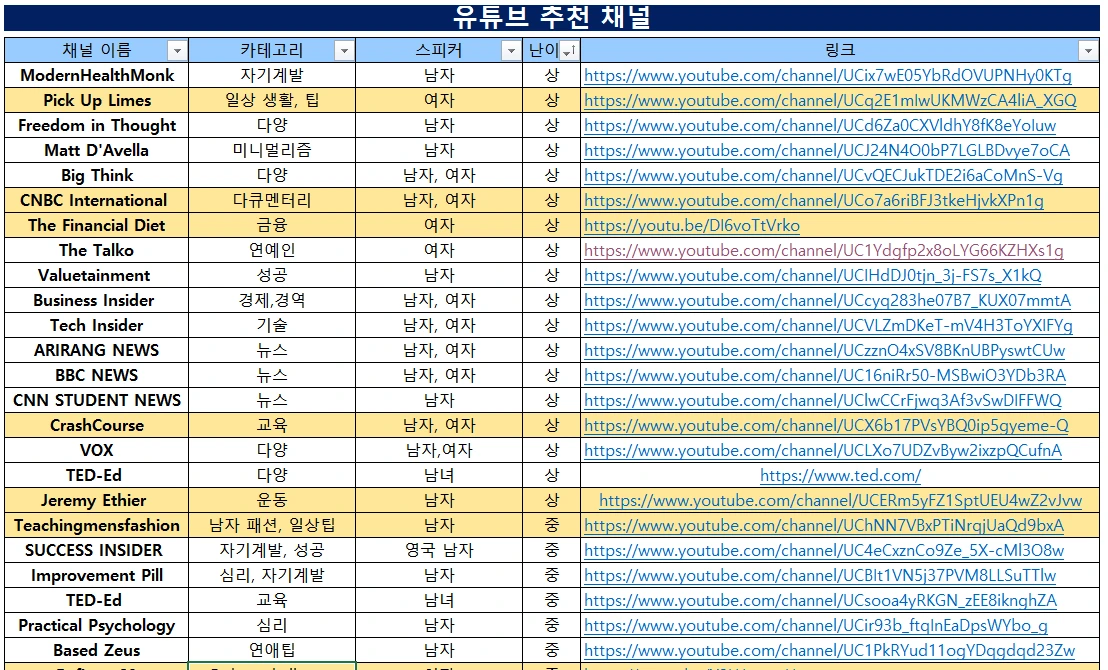The height and width of the screenshot is (670, 1108).
Task: Select the Freedom in Thought name cell
Action: coord(97,126)
